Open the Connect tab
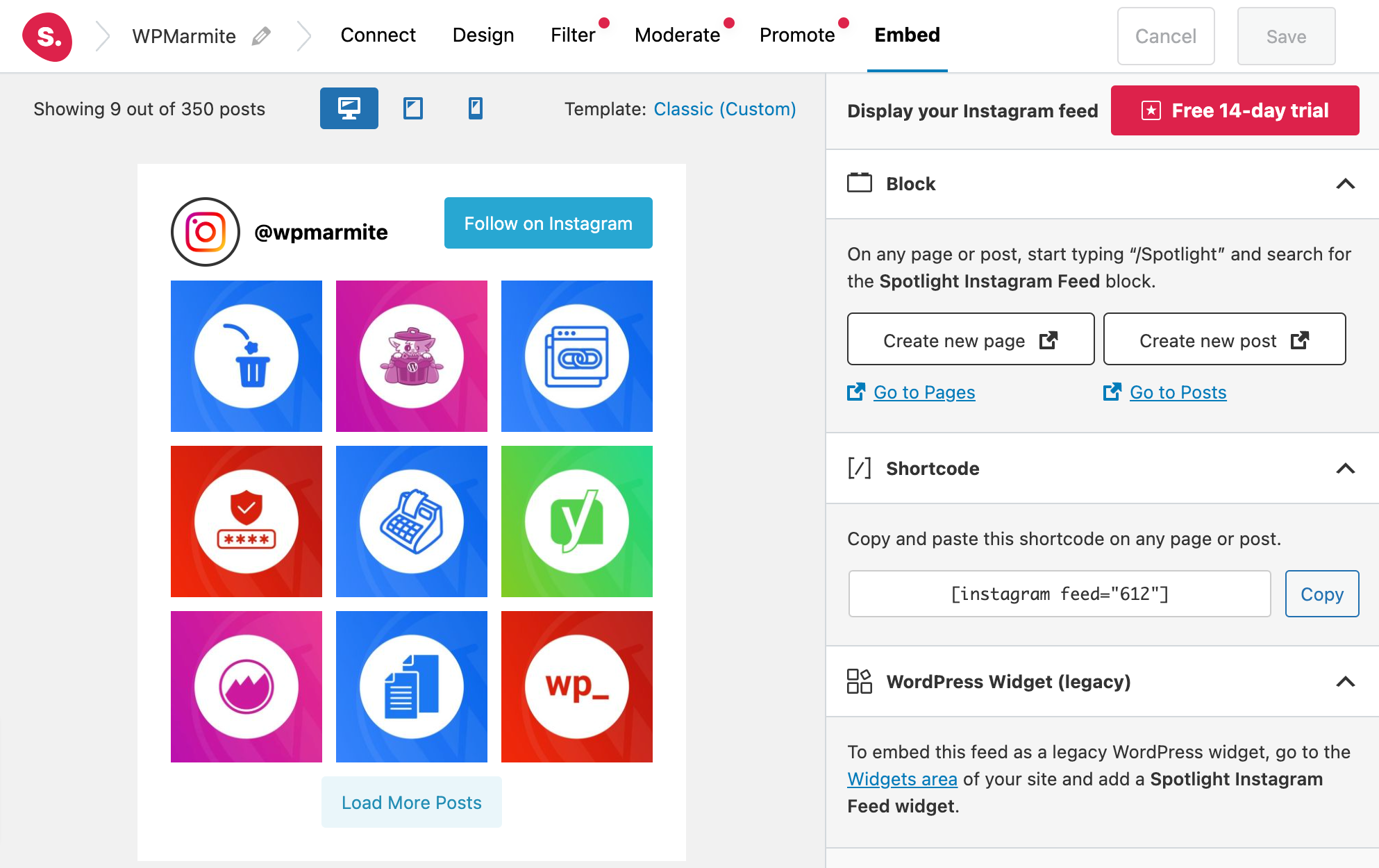The image size is (1379, 868). pos(378,35)
